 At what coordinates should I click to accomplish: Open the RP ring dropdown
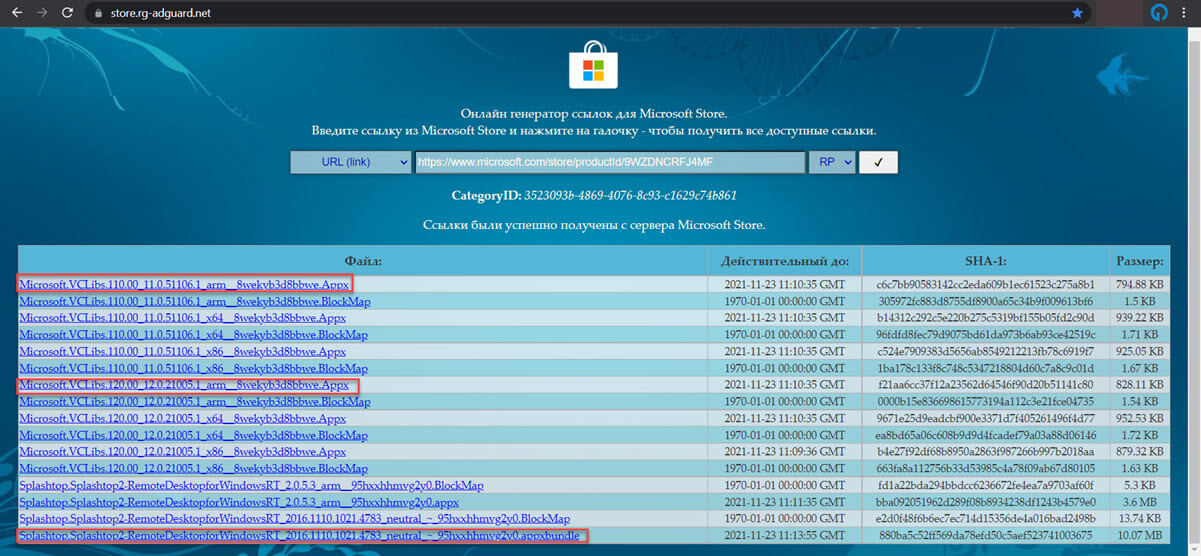832,162
